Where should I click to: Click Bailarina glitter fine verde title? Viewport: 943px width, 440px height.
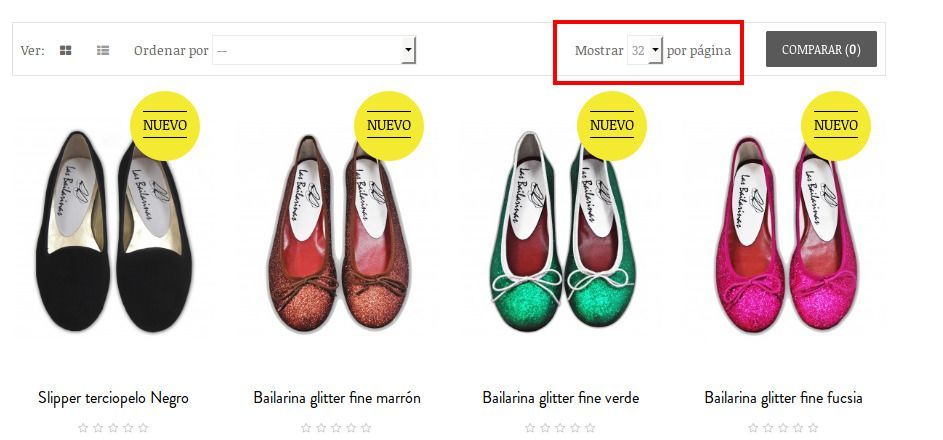tap(561, 398)
